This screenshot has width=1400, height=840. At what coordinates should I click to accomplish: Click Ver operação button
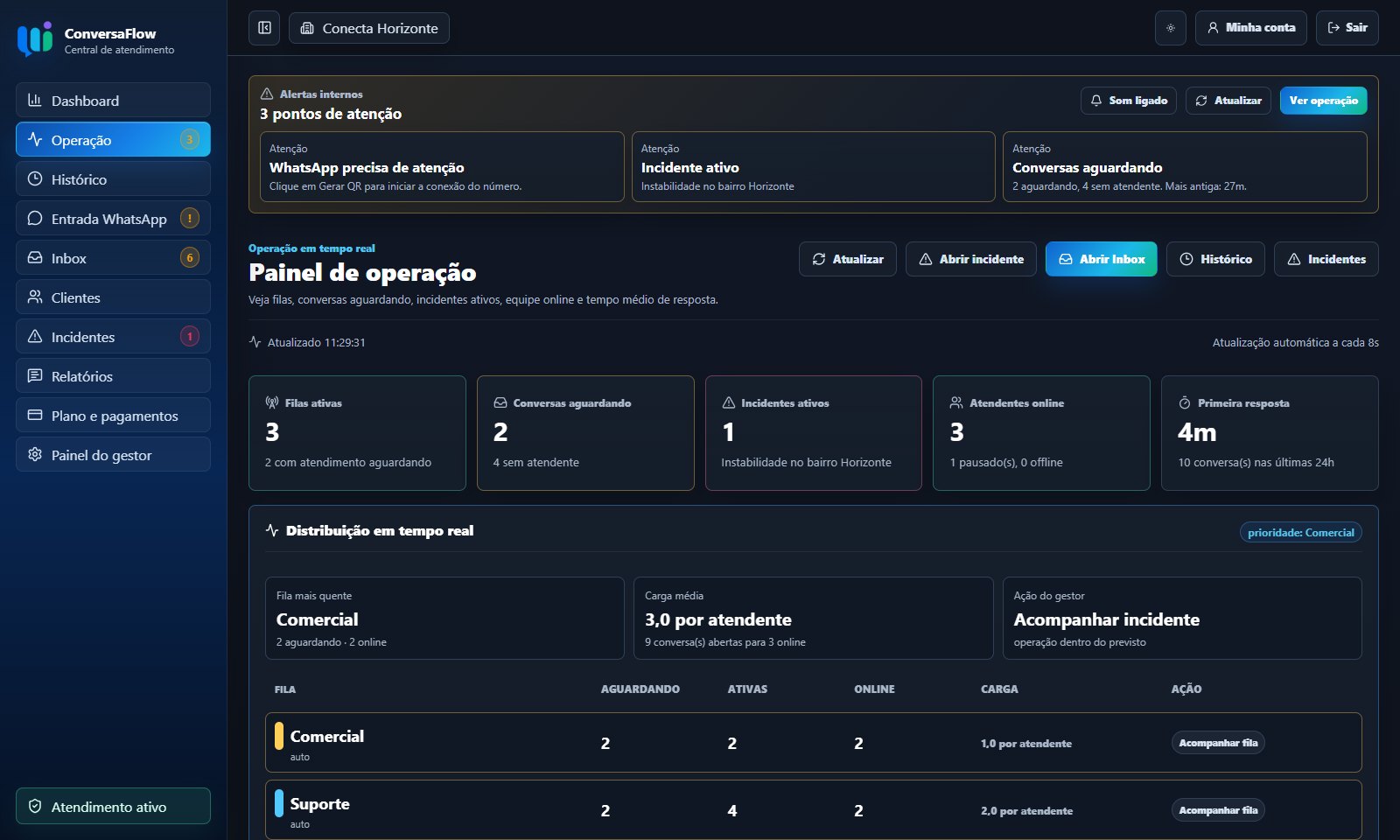pyautogui.click(x=1323, y=101)
